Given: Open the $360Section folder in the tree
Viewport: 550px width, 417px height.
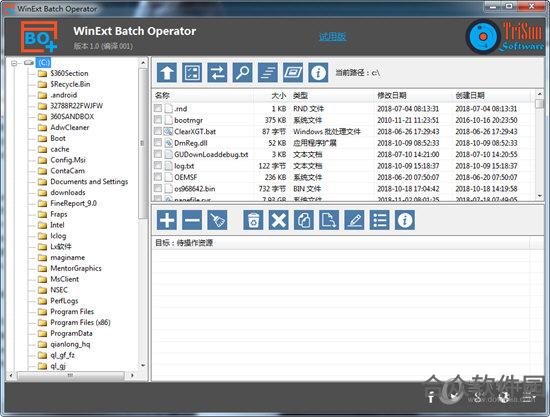Looking at the screenshot, I should click(69, 73).
